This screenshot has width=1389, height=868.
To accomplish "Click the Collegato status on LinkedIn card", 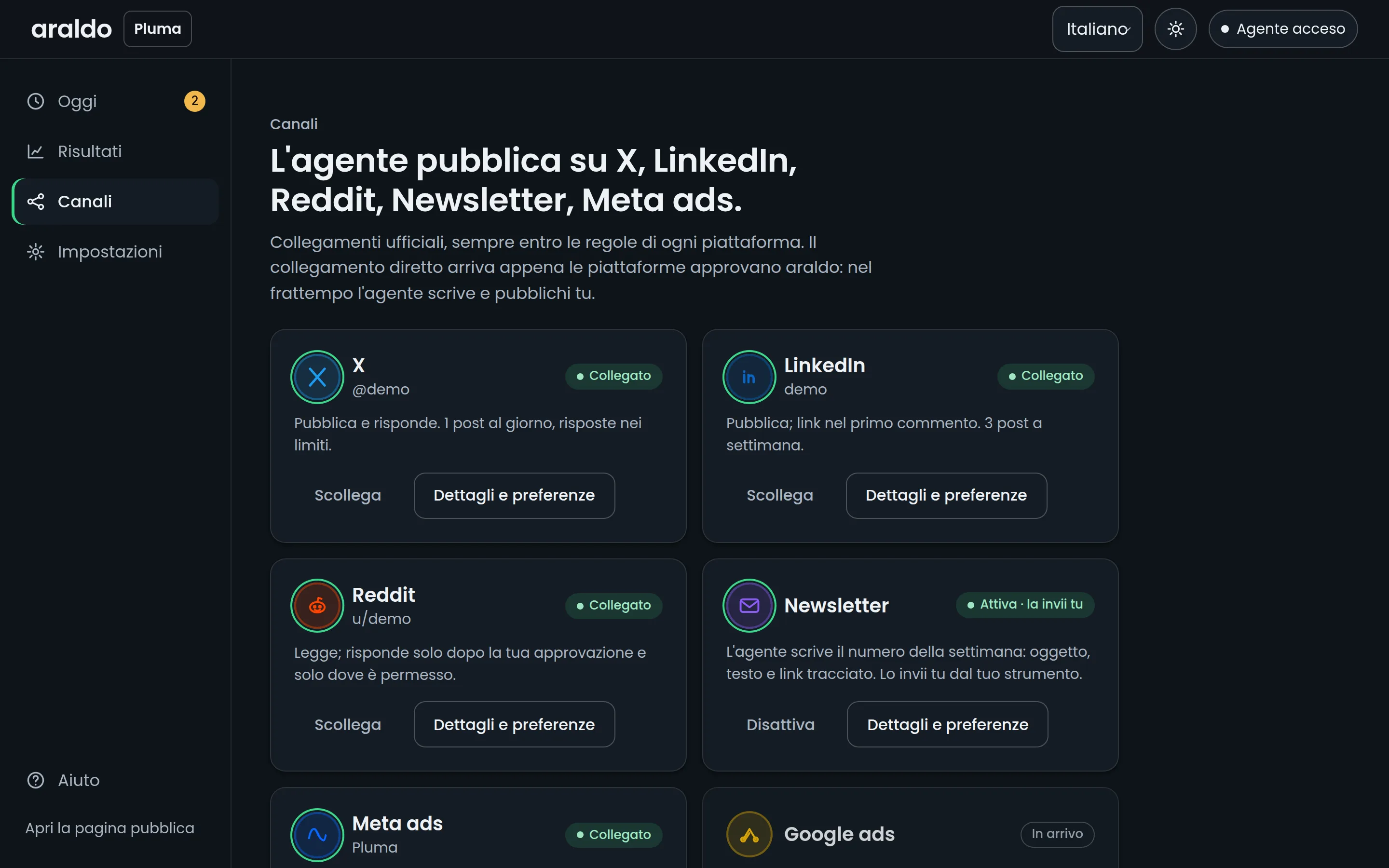I will (x=1046, y=376).
